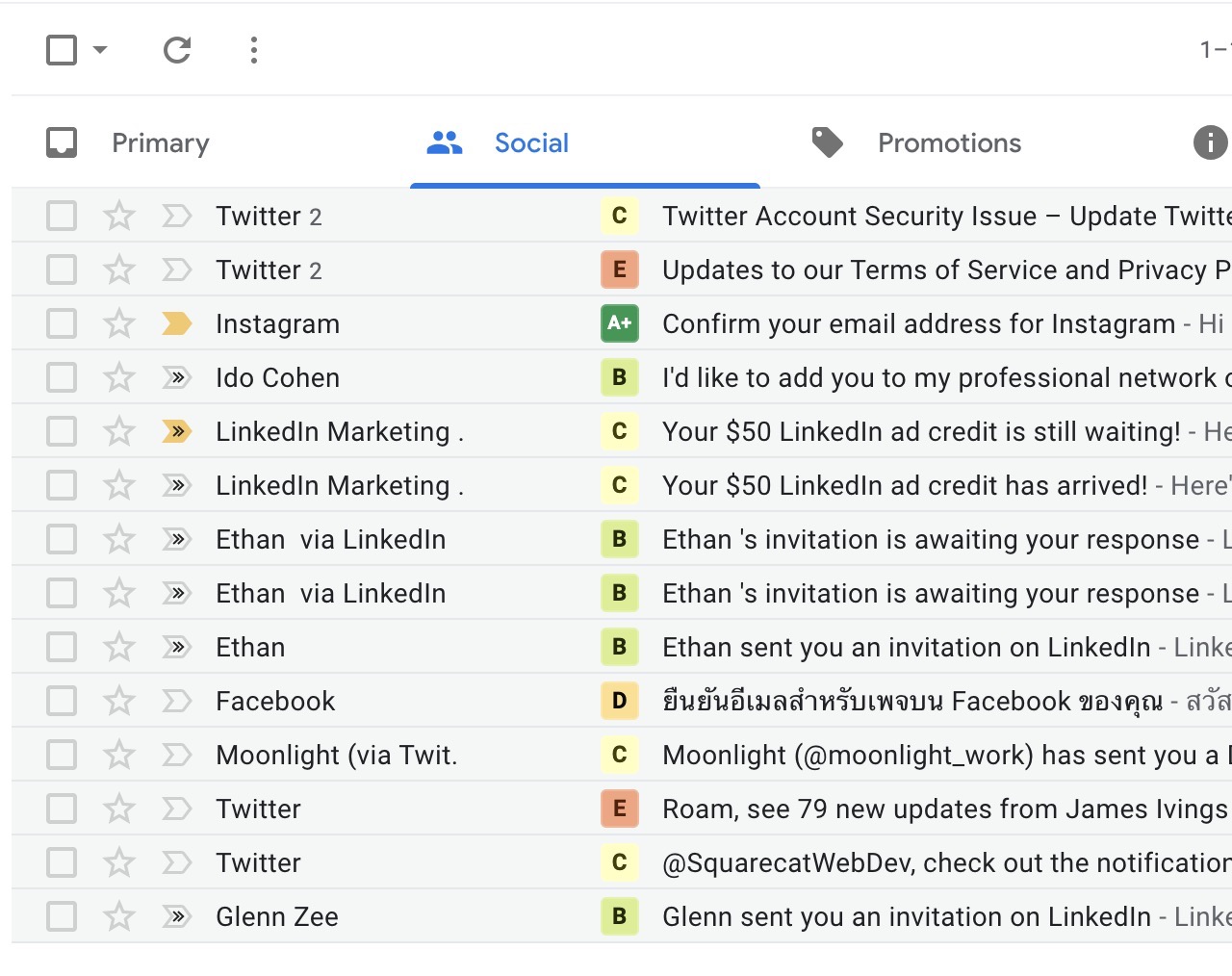Toggle the yellow importance marker on Instagram email

tap(177, 323)
